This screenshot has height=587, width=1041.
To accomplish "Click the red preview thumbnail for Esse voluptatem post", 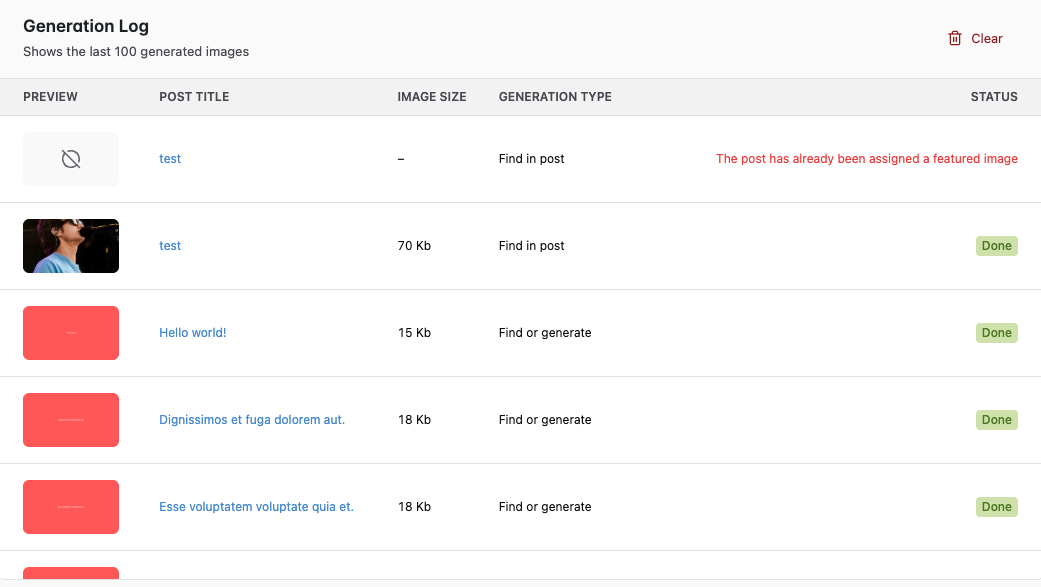I will click(x=71, y=507).
